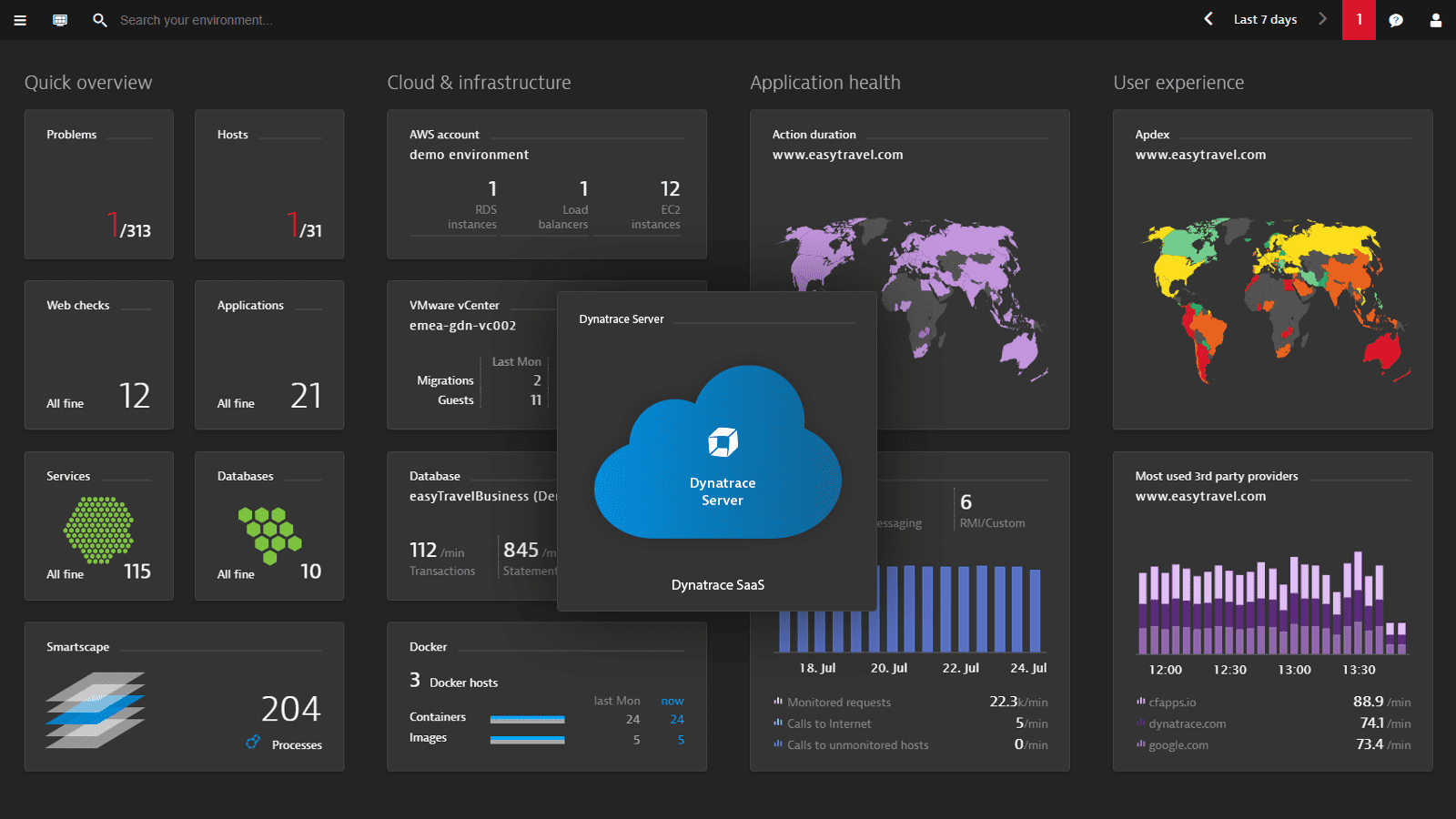The height and width of the screenshot is (819, 1456).
Task: Click the cfapps.io legend icon
Action: 1140,702
